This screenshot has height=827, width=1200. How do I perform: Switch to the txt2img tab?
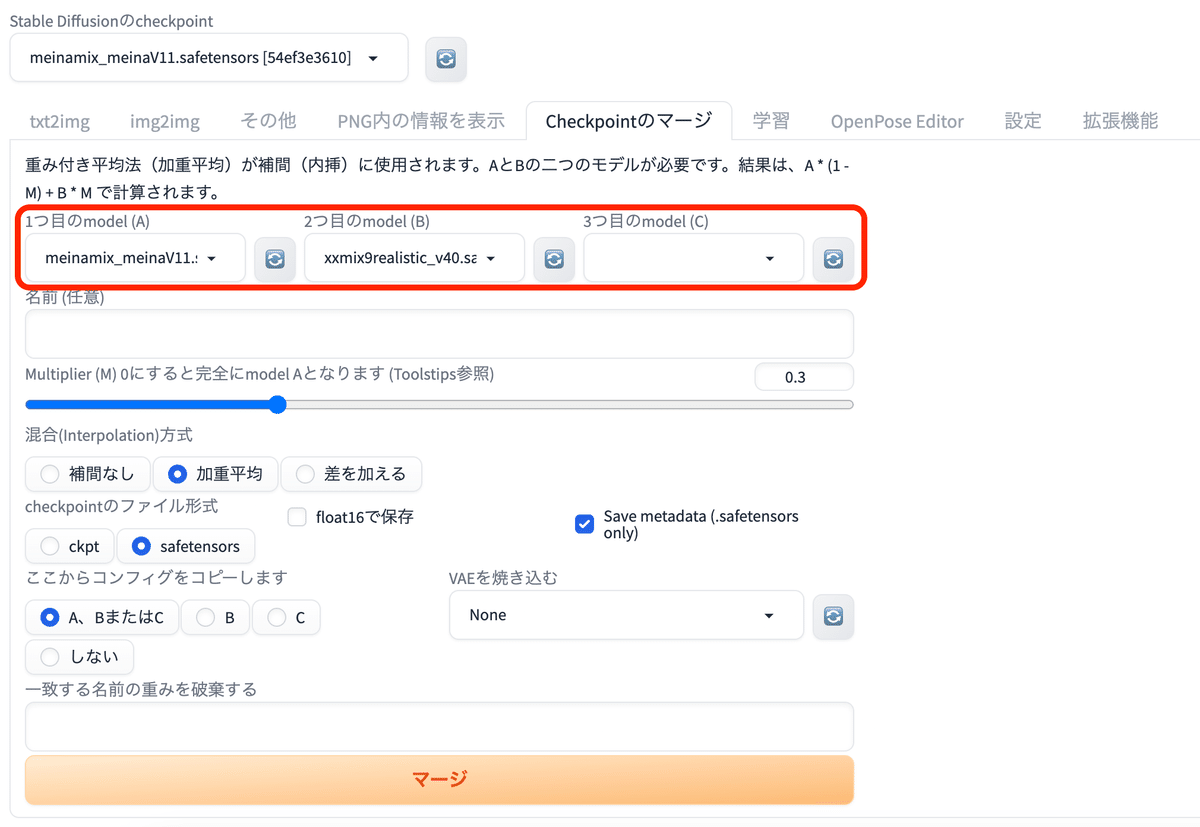(59, 121)
